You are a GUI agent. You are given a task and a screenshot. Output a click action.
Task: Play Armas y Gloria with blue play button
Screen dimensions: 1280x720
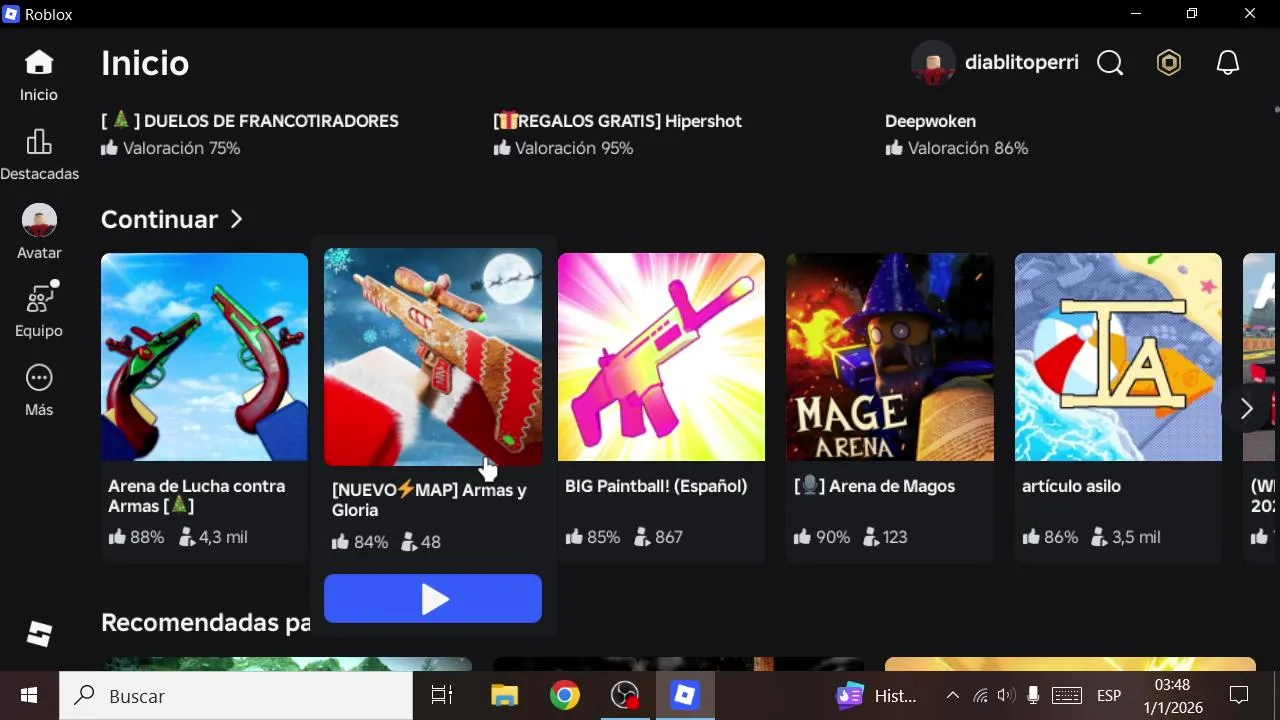tap(433, 598)
